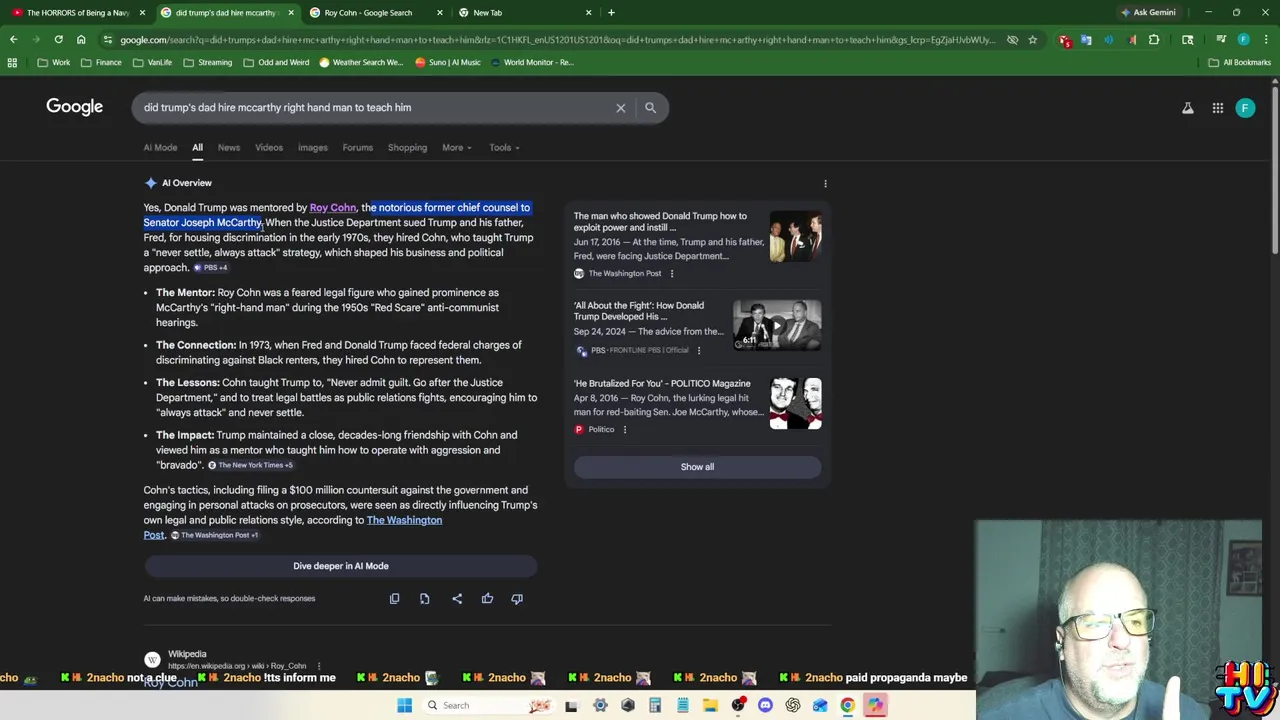
Task: Open the media controls music-note icon
Action: 1221,40
